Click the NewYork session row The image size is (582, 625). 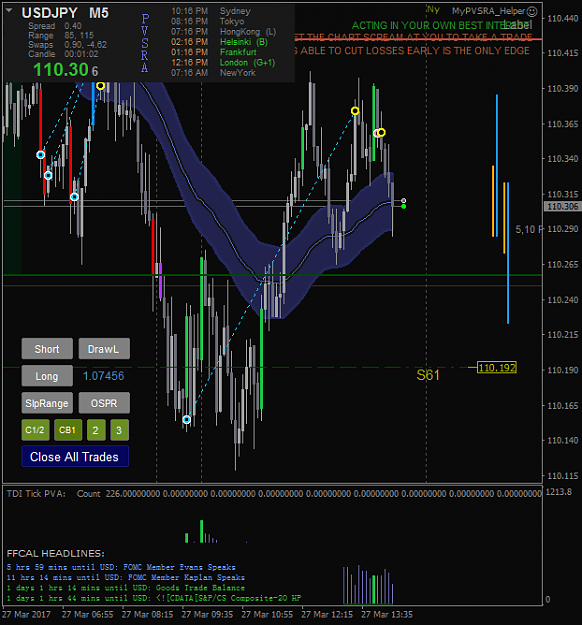[x=213, y=73]
